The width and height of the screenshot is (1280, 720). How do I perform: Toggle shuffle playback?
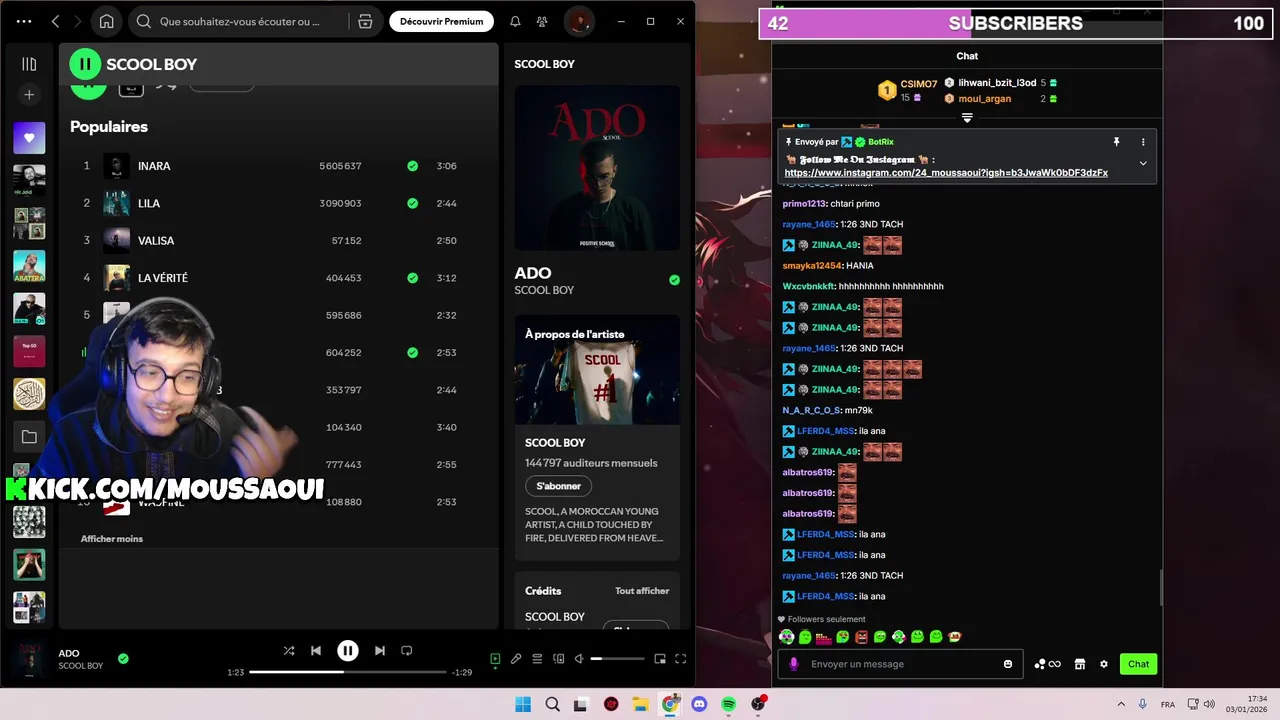pyautogui.click(x=289, y=651)
